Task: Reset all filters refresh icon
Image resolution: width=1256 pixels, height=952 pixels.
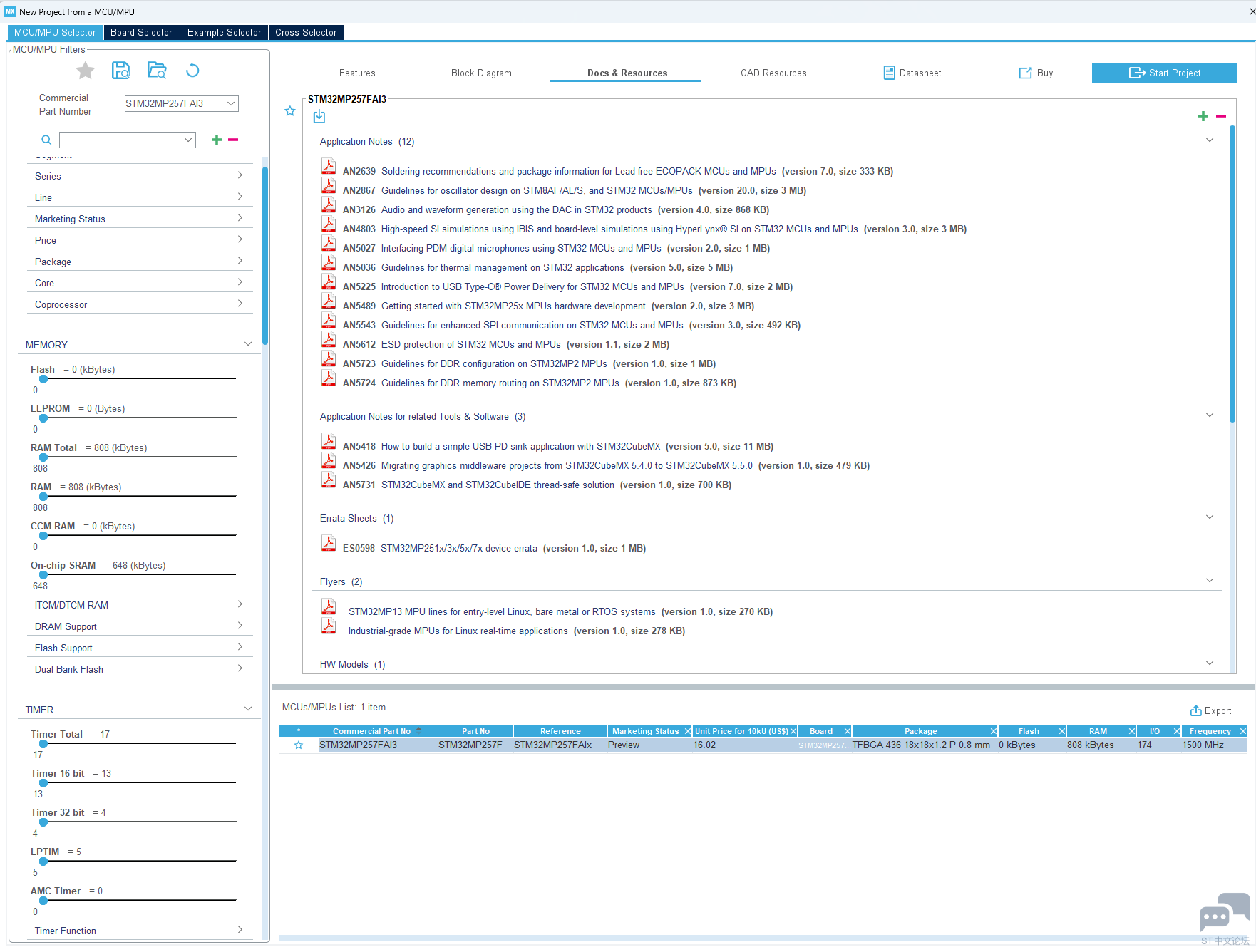Action: pyautogui.click(x=192, y=70)
